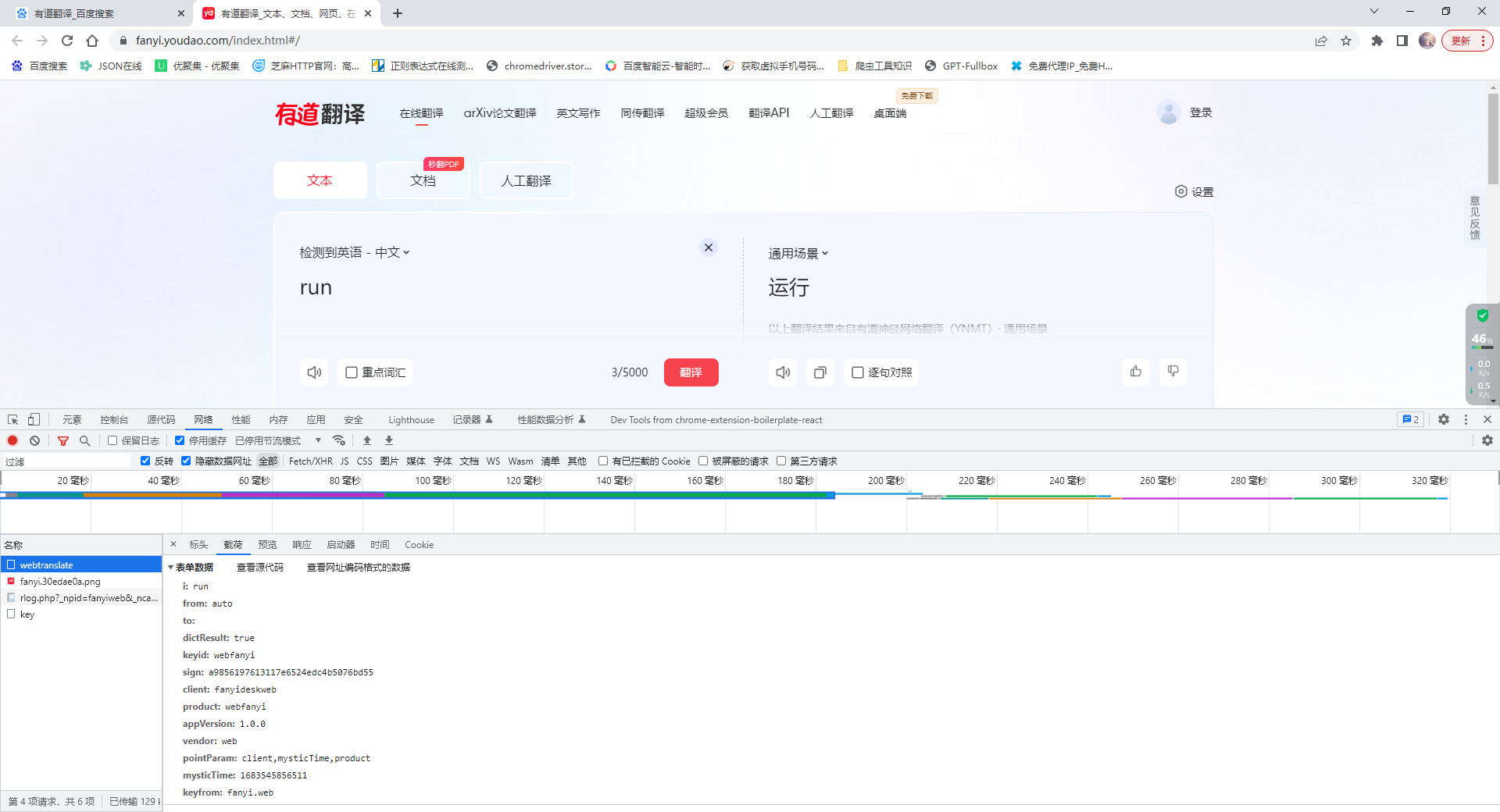Click 查看源代码 link
The height and width of the screenshot is (812, 1500).
coord(260,568)
